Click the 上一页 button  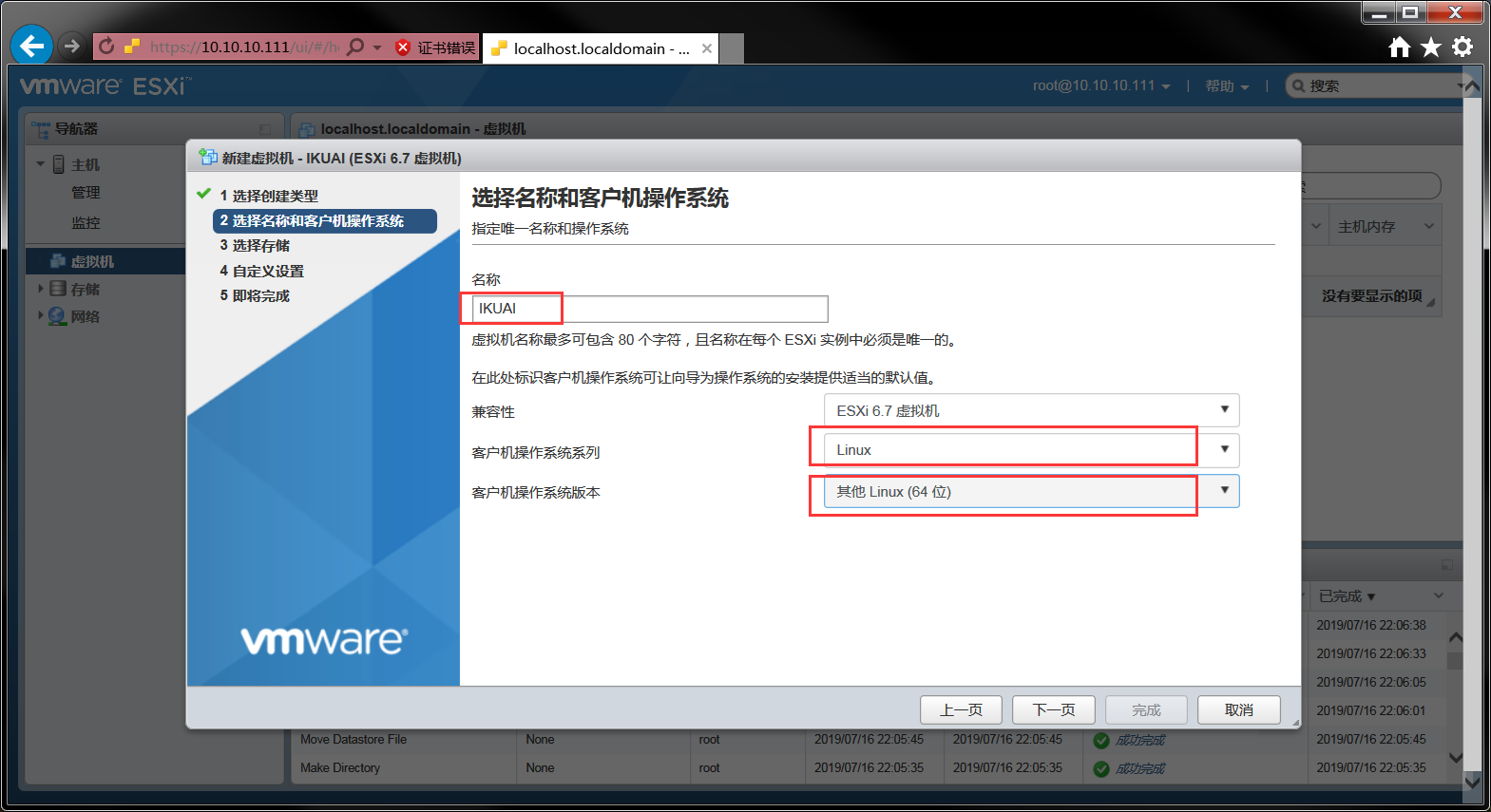click(962, 710)
